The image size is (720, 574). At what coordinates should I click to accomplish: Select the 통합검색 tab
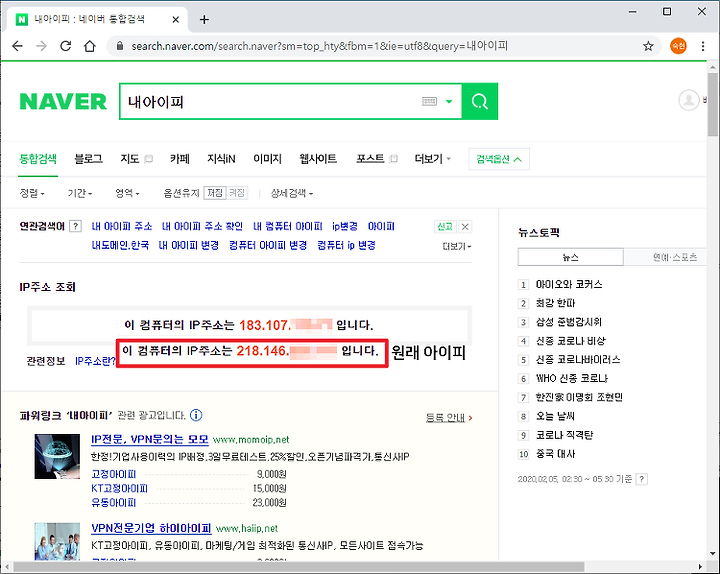(38, 159)
